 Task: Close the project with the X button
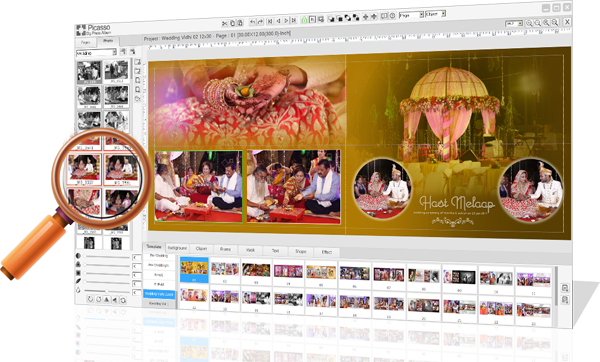point(567,22)
